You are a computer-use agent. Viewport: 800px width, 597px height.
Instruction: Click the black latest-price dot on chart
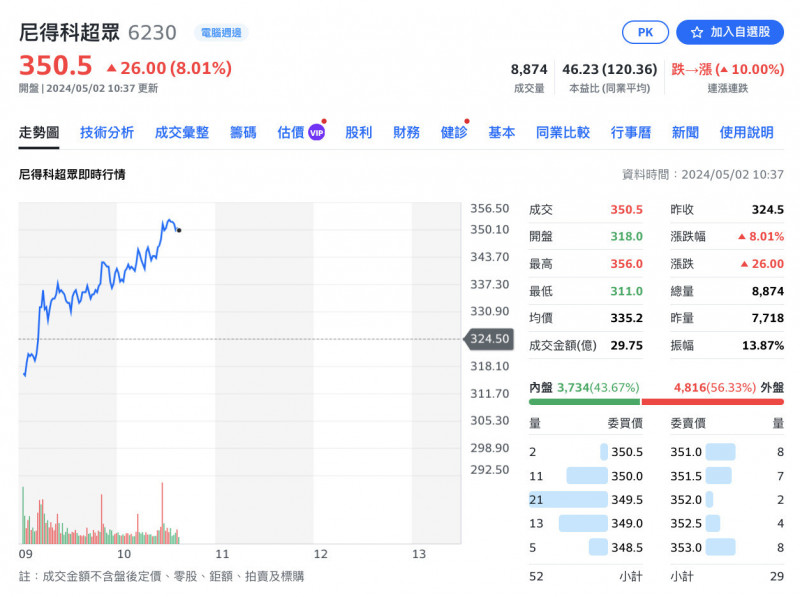178,230
